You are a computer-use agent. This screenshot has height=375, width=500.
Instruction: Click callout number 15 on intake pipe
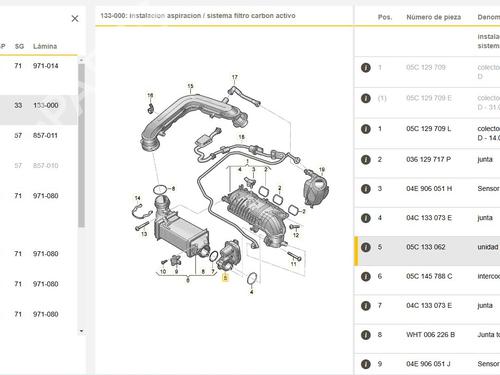190,86
